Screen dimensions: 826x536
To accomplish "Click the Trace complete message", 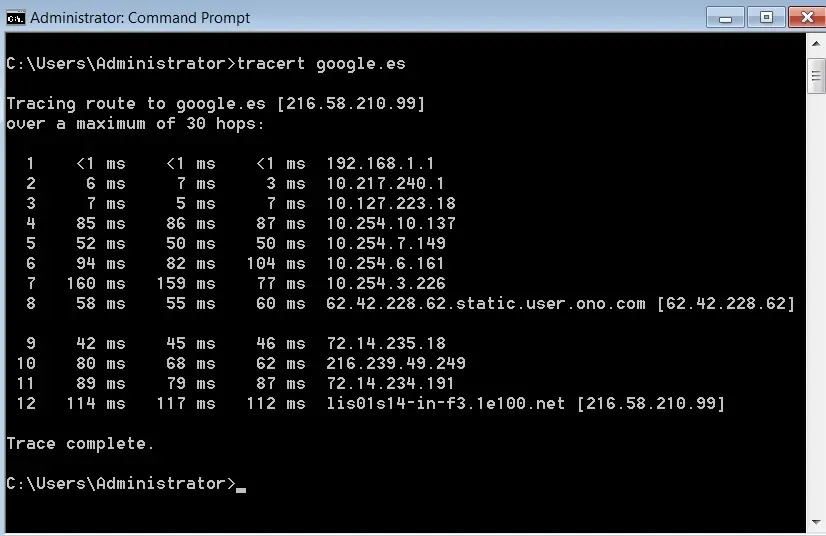I will click(80, 444).
